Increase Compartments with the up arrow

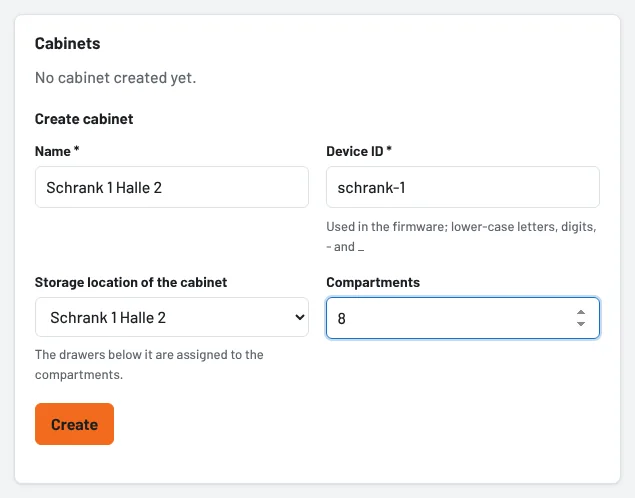click(x=581, y=312)
